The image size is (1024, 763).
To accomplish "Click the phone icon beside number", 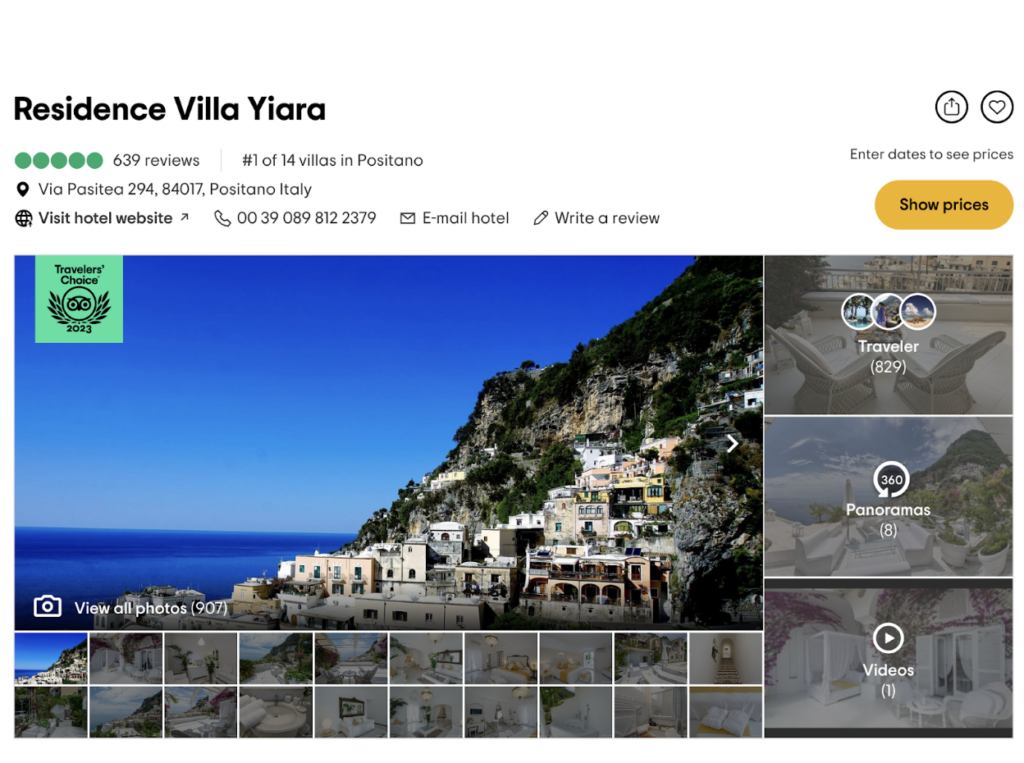I will pyautogui.click(x=222, y=218).
